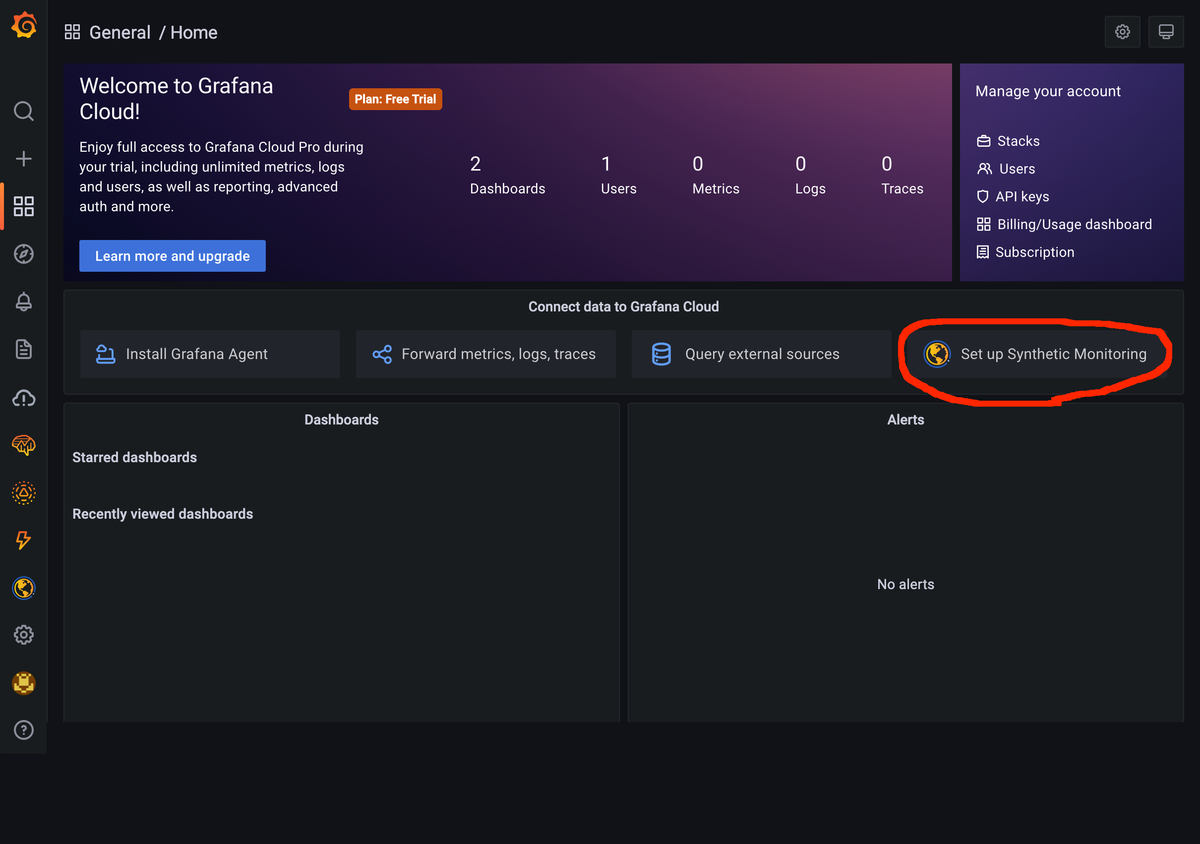This screenshot has height=844, width=1200.
Task: Click the Billing/Usage dashboard grid icon
Action: tap(984, 225)
